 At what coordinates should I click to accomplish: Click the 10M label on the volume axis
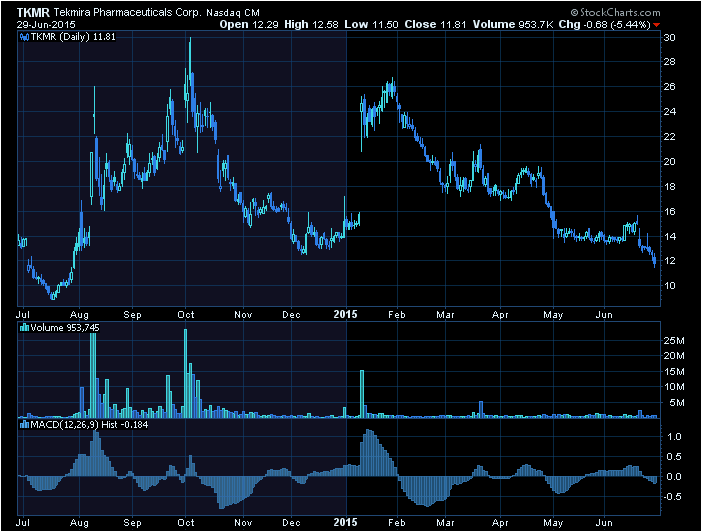674,386
